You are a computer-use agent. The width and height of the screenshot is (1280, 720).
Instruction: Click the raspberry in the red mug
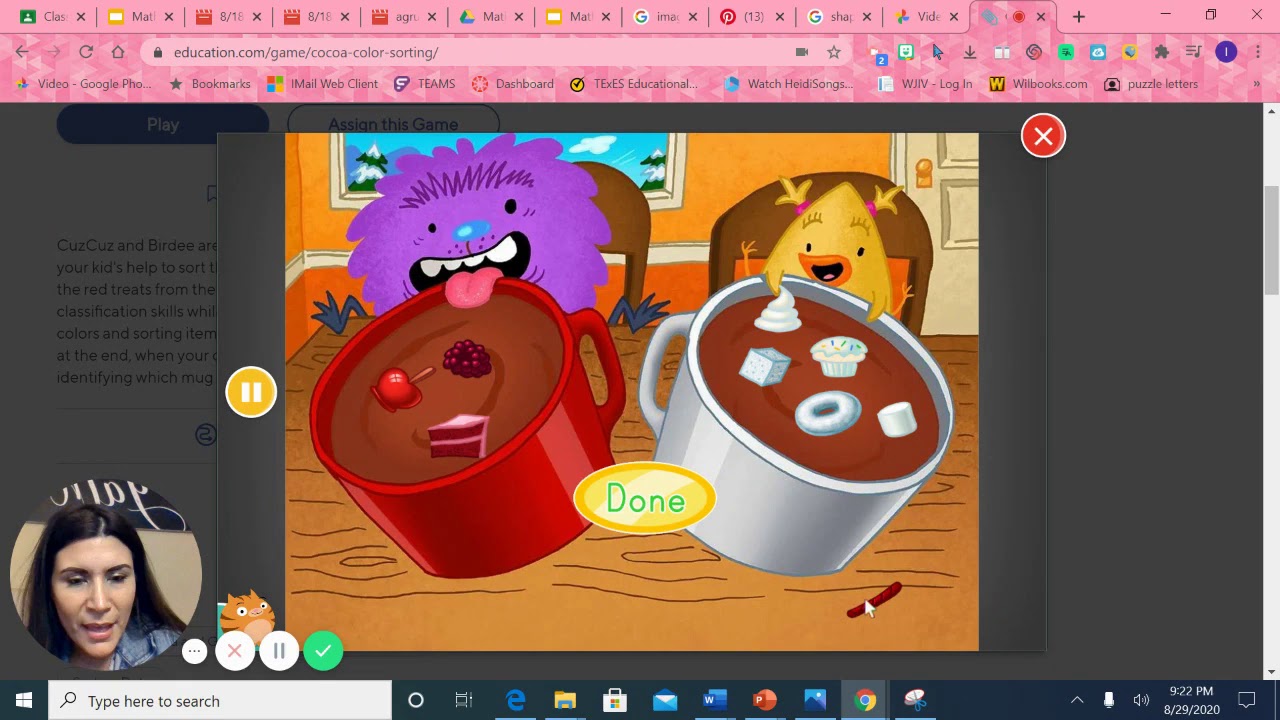[467, 358]
